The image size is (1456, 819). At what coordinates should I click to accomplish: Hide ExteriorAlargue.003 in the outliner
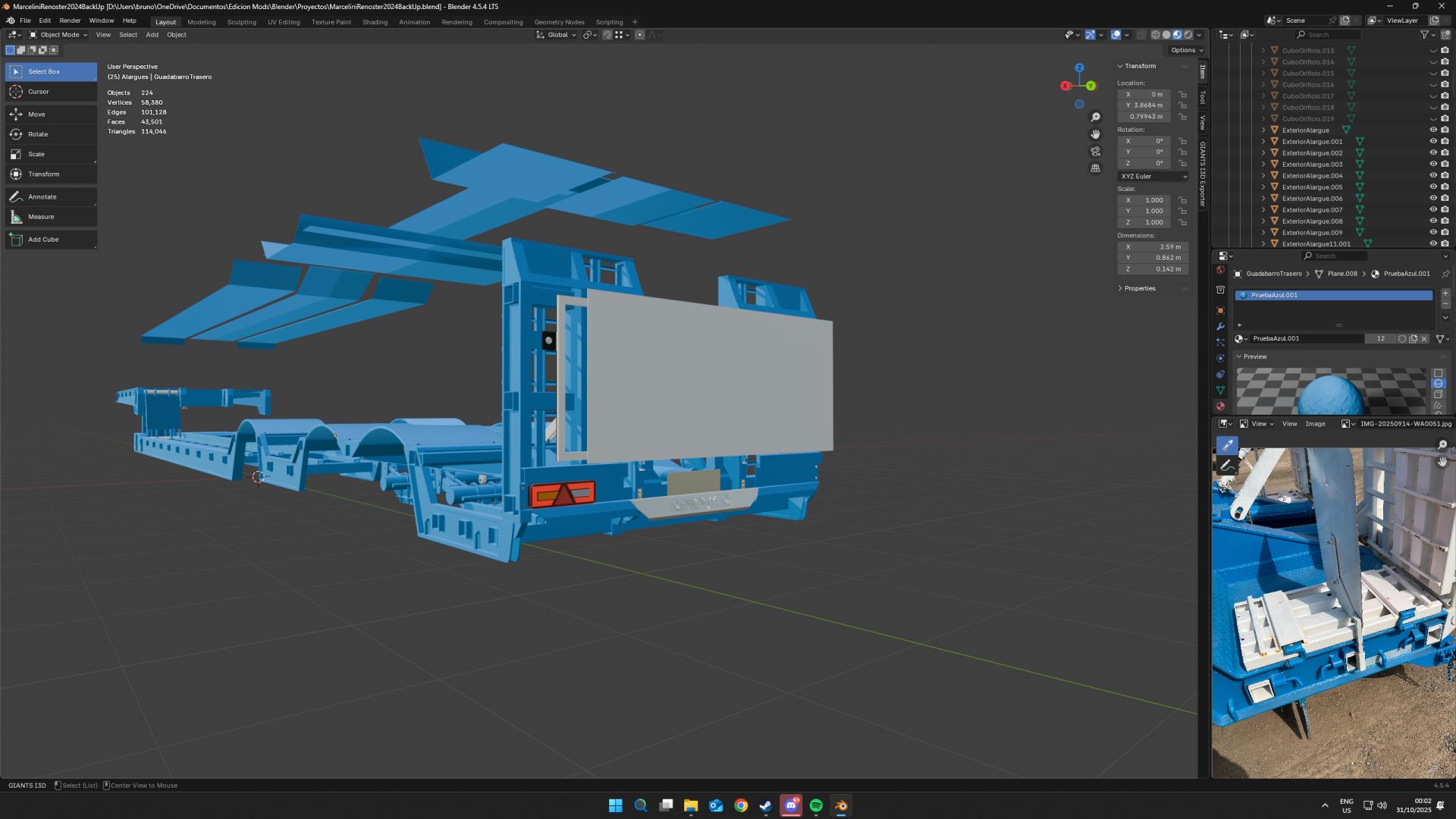tap(1433, 164)
